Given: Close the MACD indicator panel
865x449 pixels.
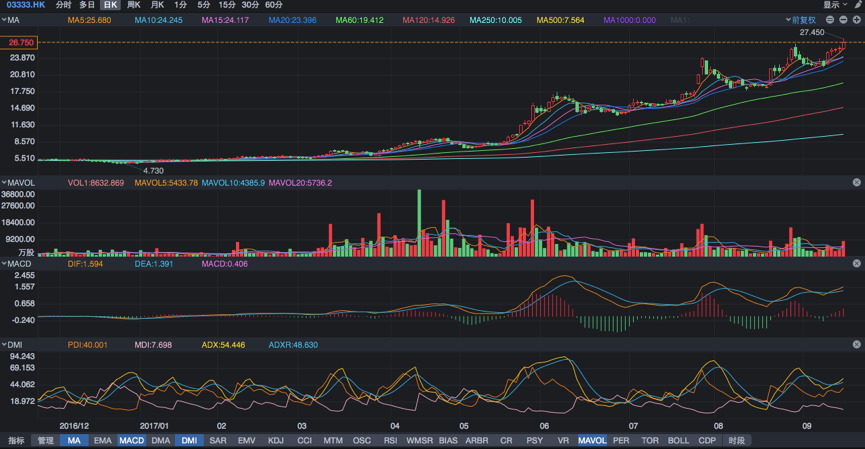Looking at the screenshot, I should point(857,264).
